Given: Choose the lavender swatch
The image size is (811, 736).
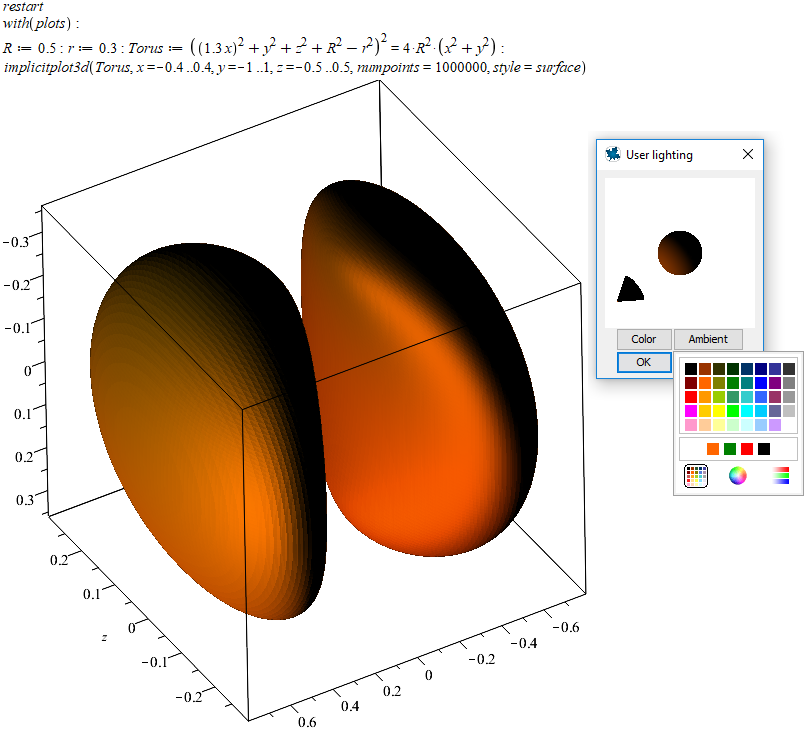Looking at the screenshot, I should [775, 425].
